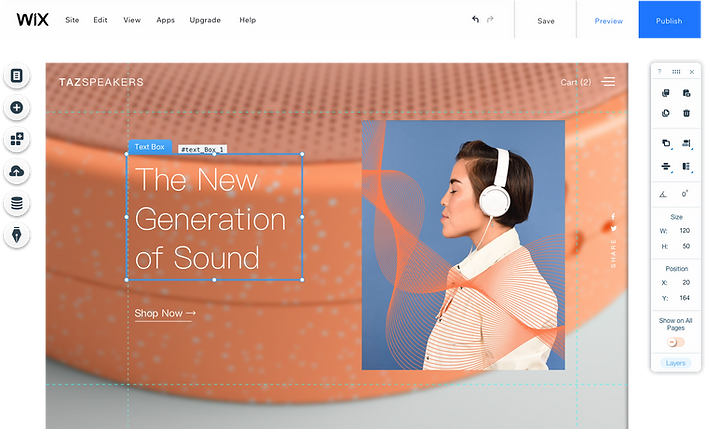706x429 pixels.
Task: Click the copy icon in toolbox panel
Action: click(665, 93)
